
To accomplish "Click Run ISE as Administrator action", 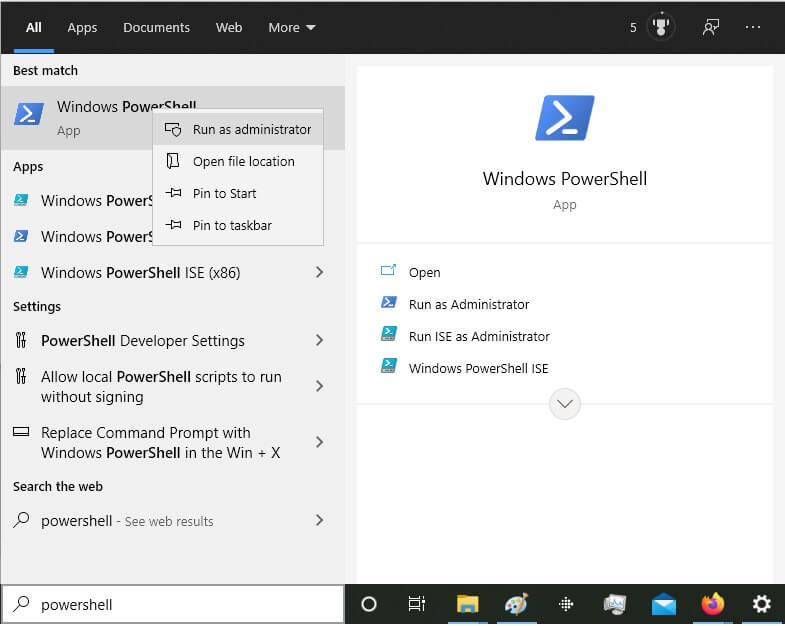I will (479, 336).
